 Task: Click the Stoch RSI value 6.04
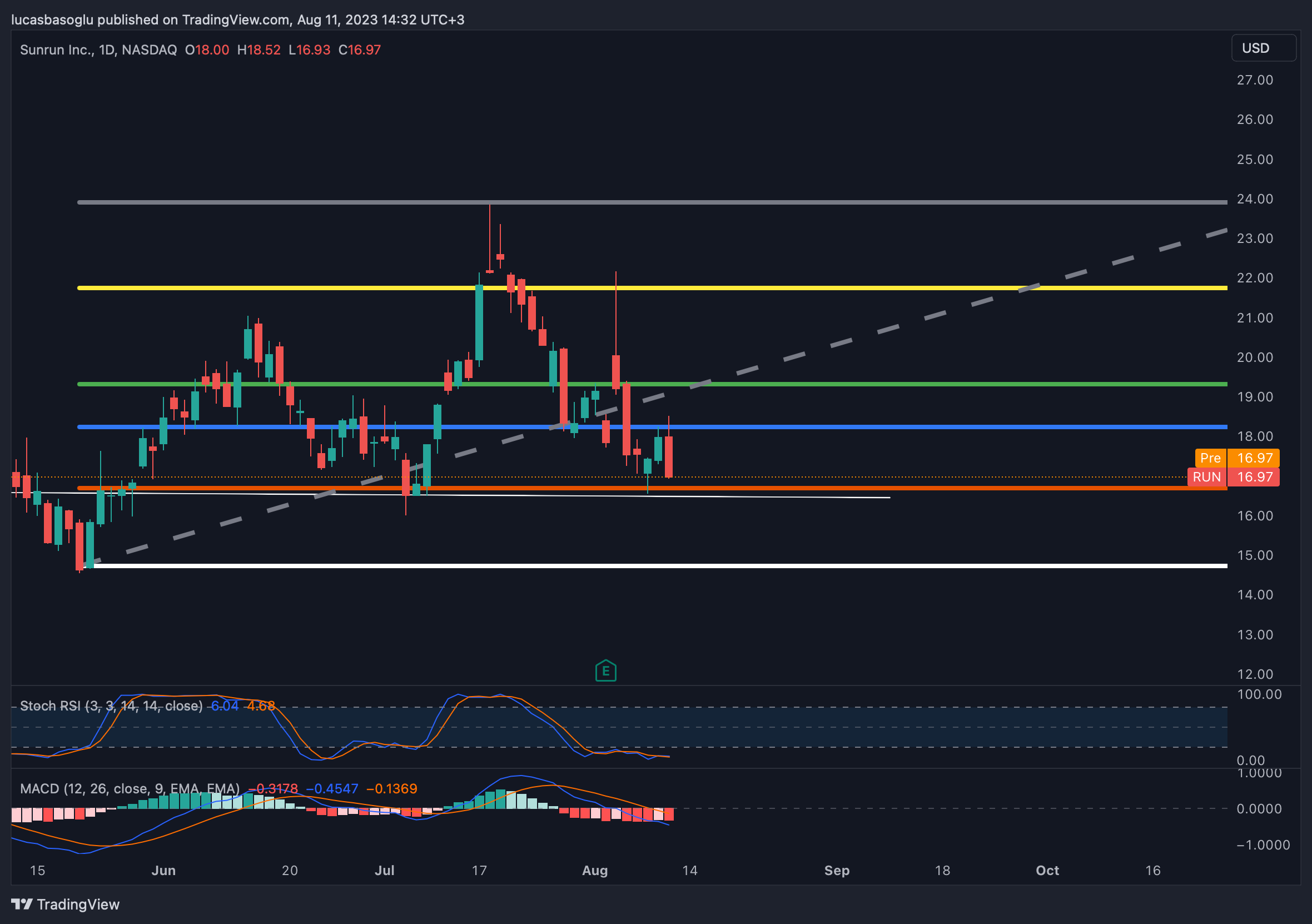225,706
